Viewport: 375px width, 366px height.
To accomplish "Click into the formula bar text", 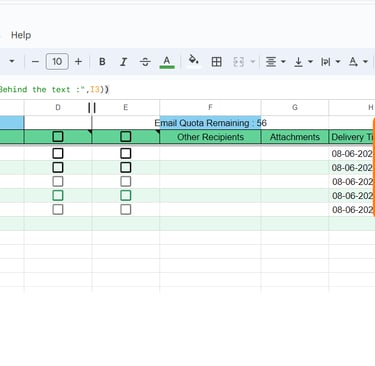I will point(54,89).
